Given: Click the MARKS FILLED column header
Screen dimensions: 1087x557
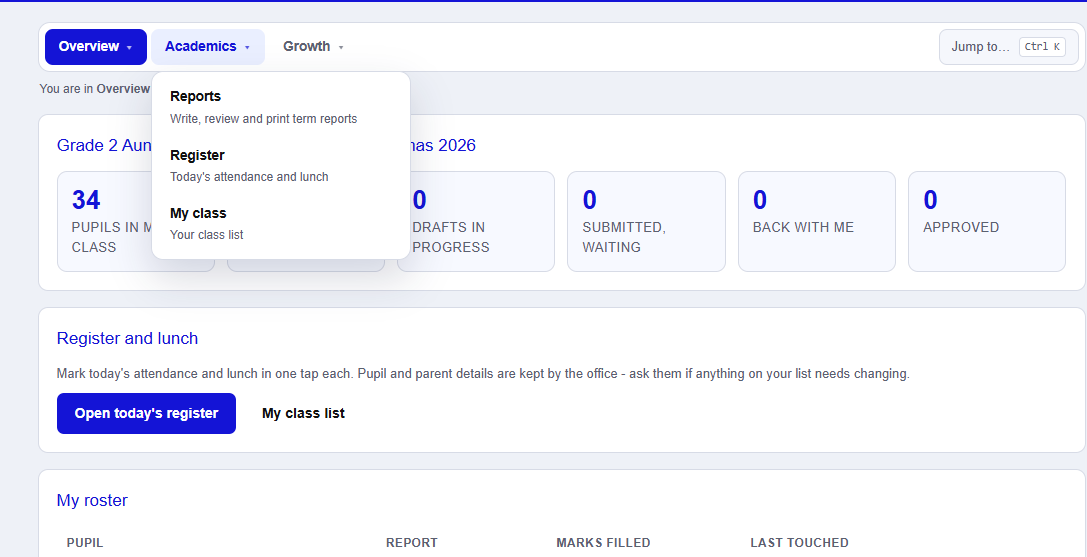Looking at the screenshot, I should point(603,542).
